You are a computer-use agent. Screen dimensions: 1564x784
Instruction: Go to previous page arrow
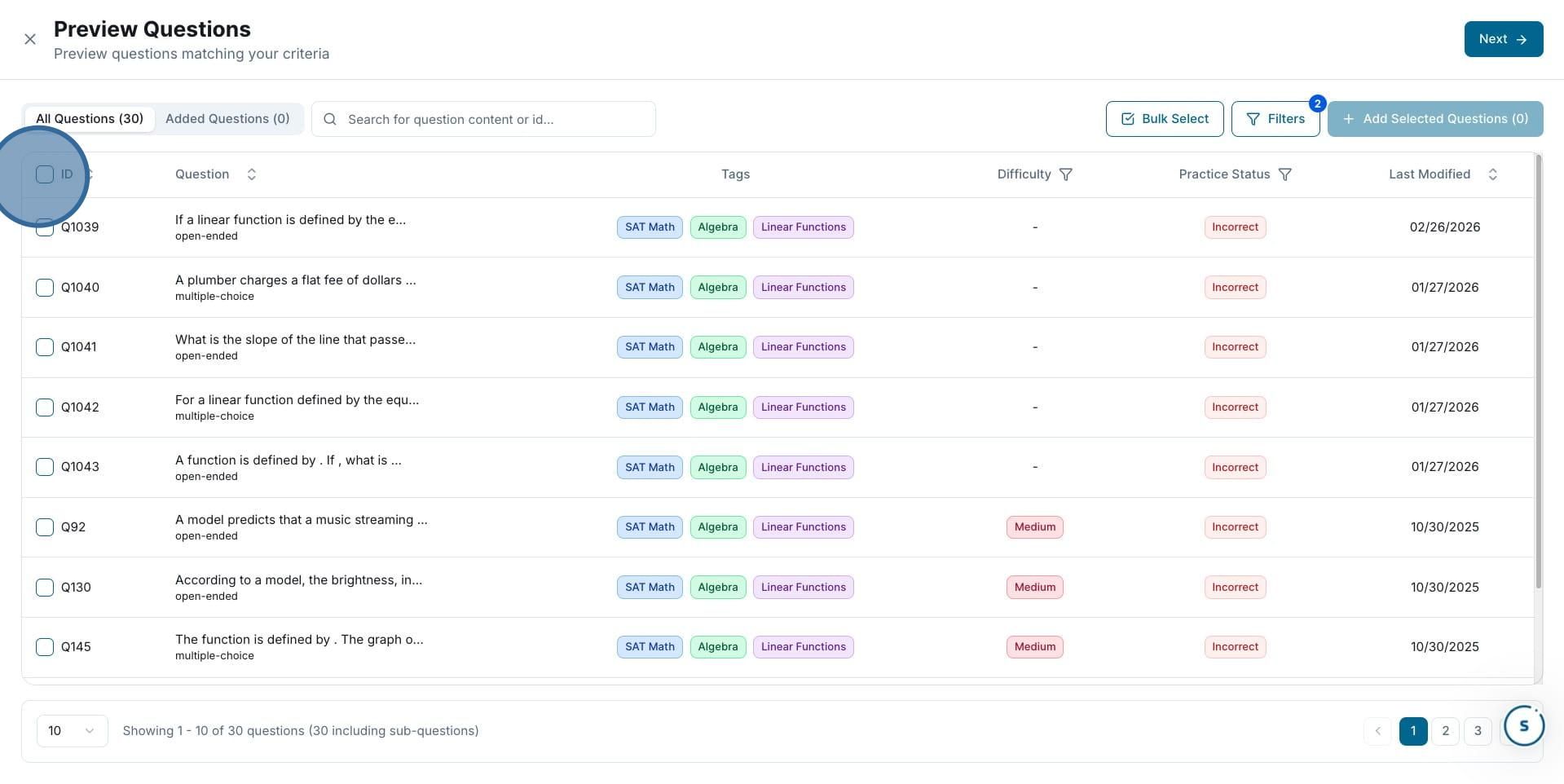pyautogui.click(x=1377, y=731)
